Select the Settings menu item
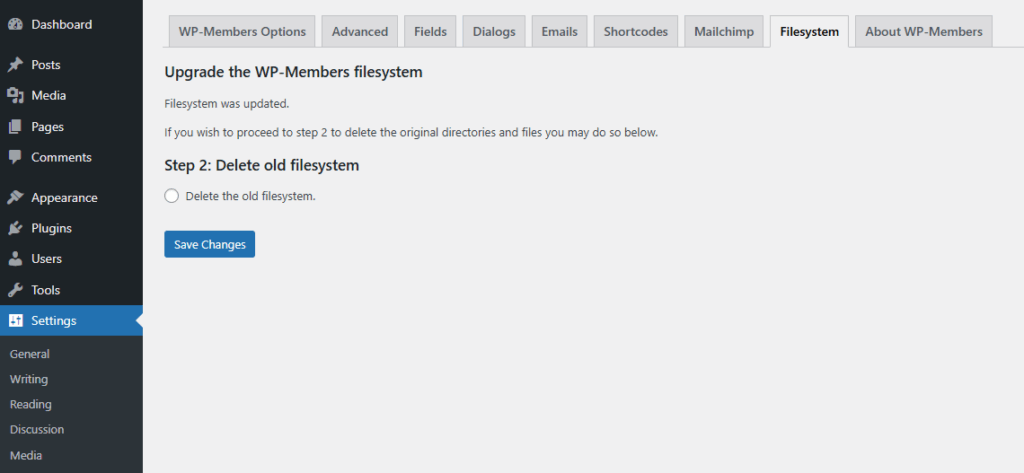Screen dimensions: 1024x473 point(53,321)
